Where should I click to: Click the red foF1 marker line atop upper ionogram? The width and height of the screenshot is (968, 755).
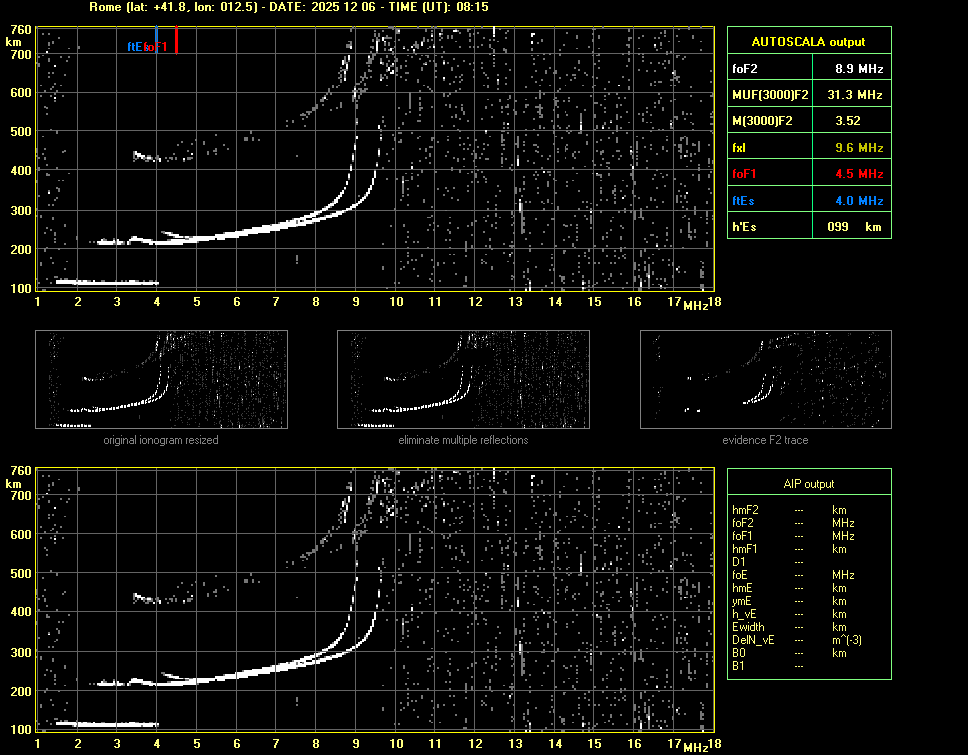[x=177, y=40]
